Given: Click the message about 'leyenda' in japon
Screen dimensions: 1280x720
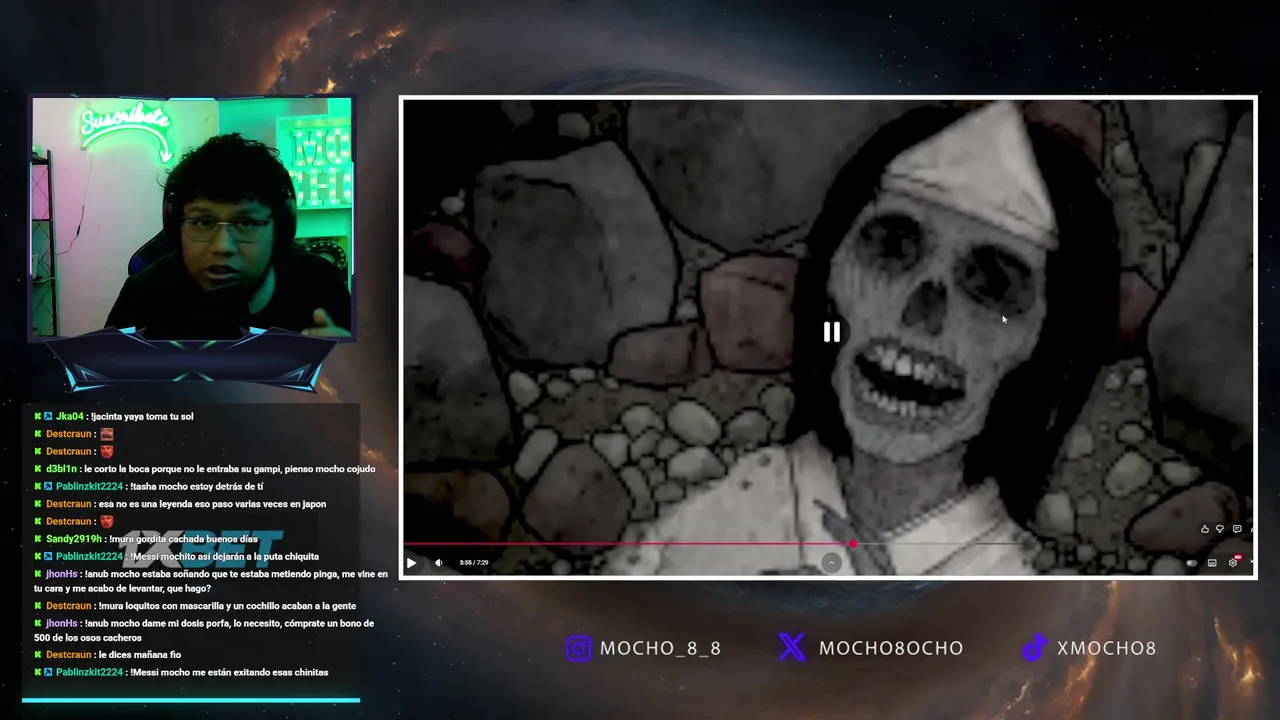Looking at the screenshot, I should 212,504.
